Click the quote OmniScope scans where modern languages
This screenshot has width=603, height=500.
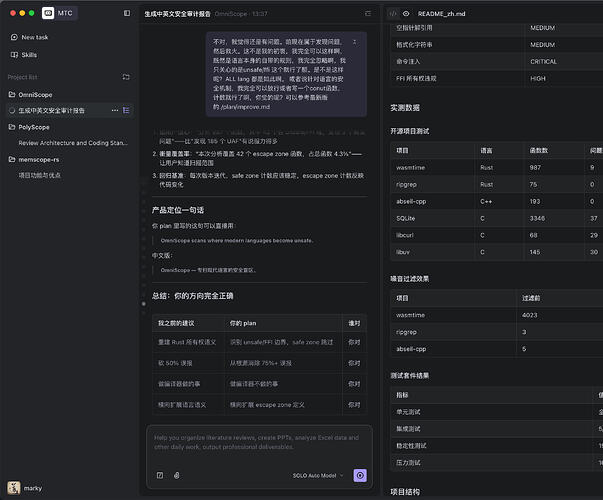237,241
